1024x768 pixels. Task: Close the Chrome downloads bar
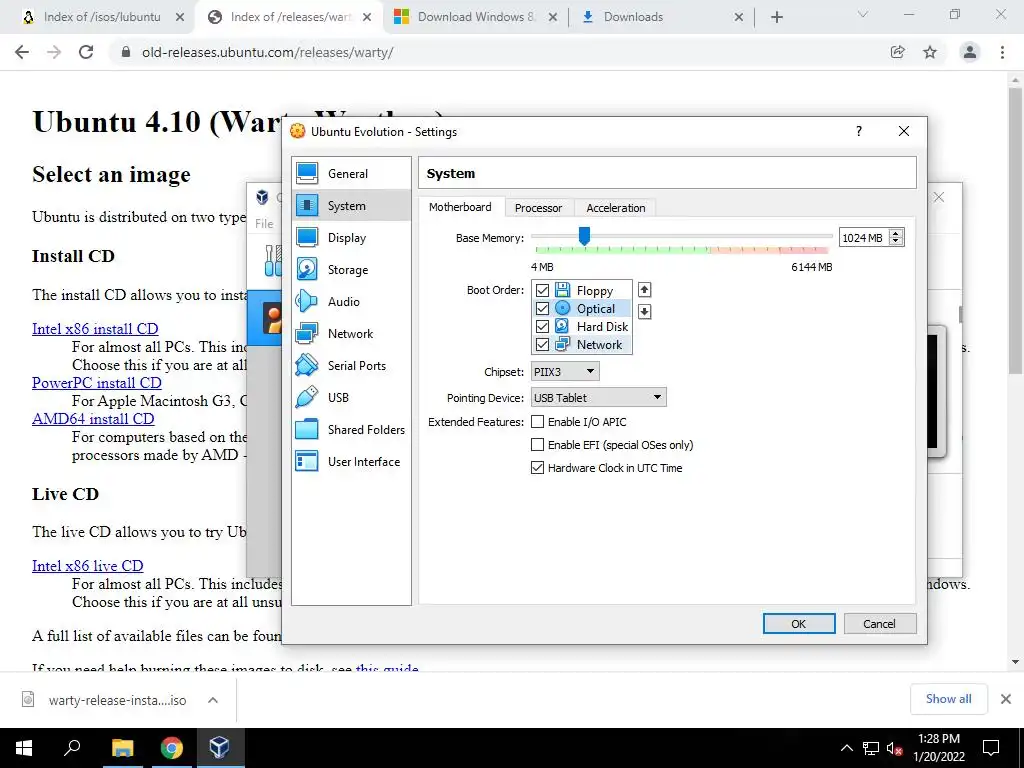tap(1006, 699)
